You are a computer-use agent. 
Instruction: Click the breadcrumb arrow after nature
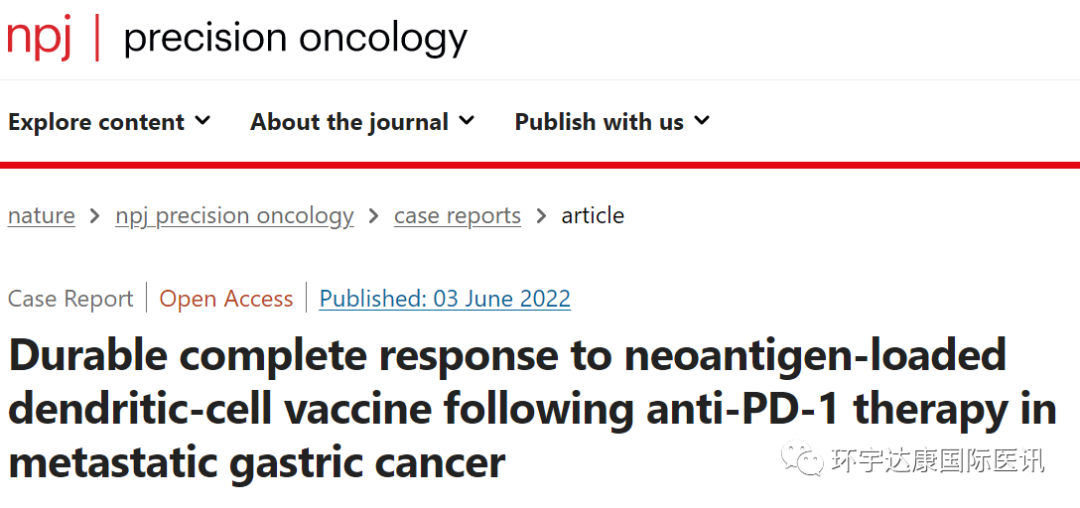[95, 216]
